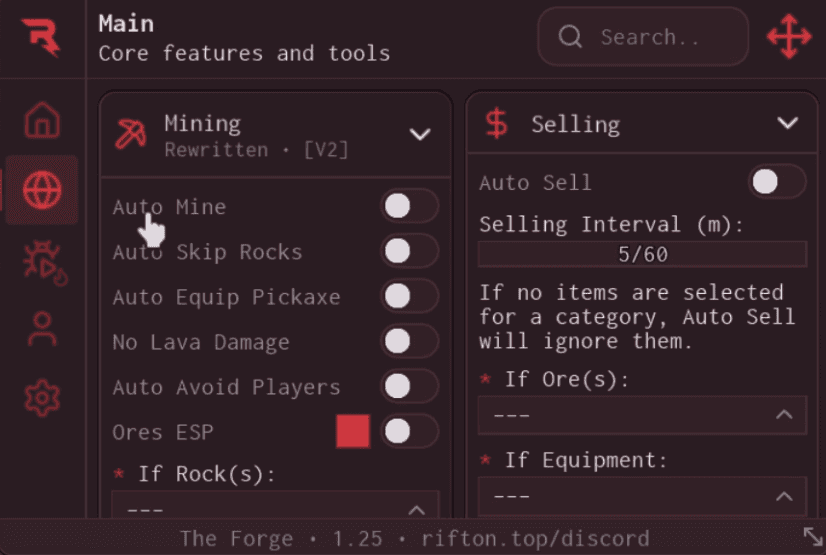Click the Ores ESP red color swatch

[353, 431]
